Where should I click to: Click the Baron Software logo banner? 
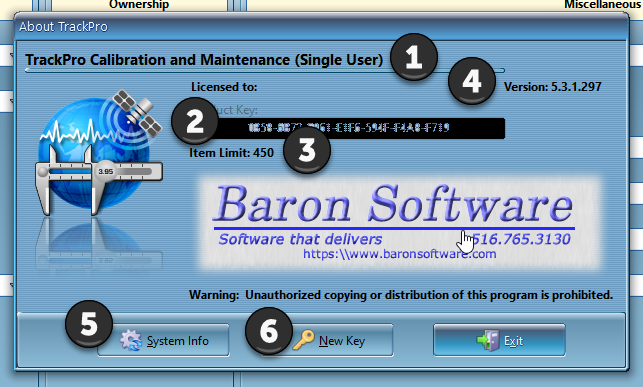(x=400, y=223)
